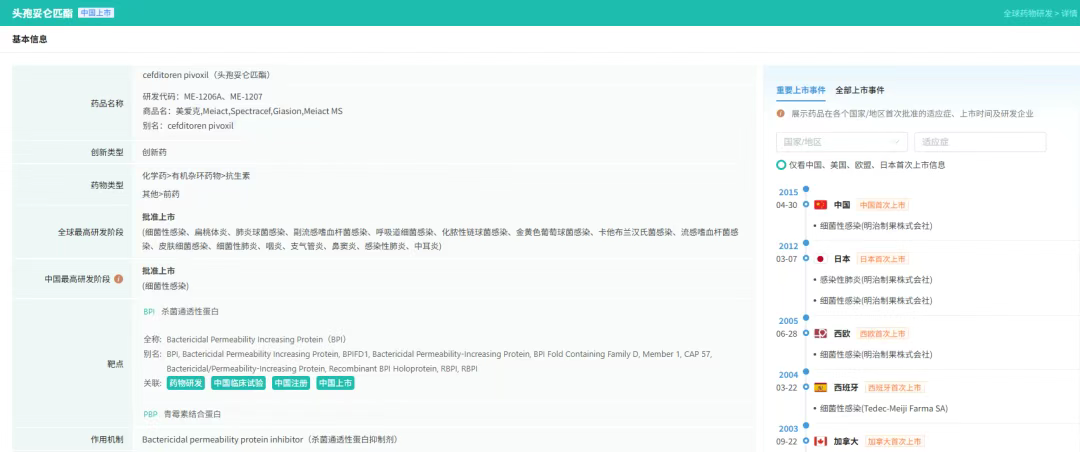Switch to the 重要上市事件 tab
This screenshot has height=452, width=1080.
[x=800, y=90]
